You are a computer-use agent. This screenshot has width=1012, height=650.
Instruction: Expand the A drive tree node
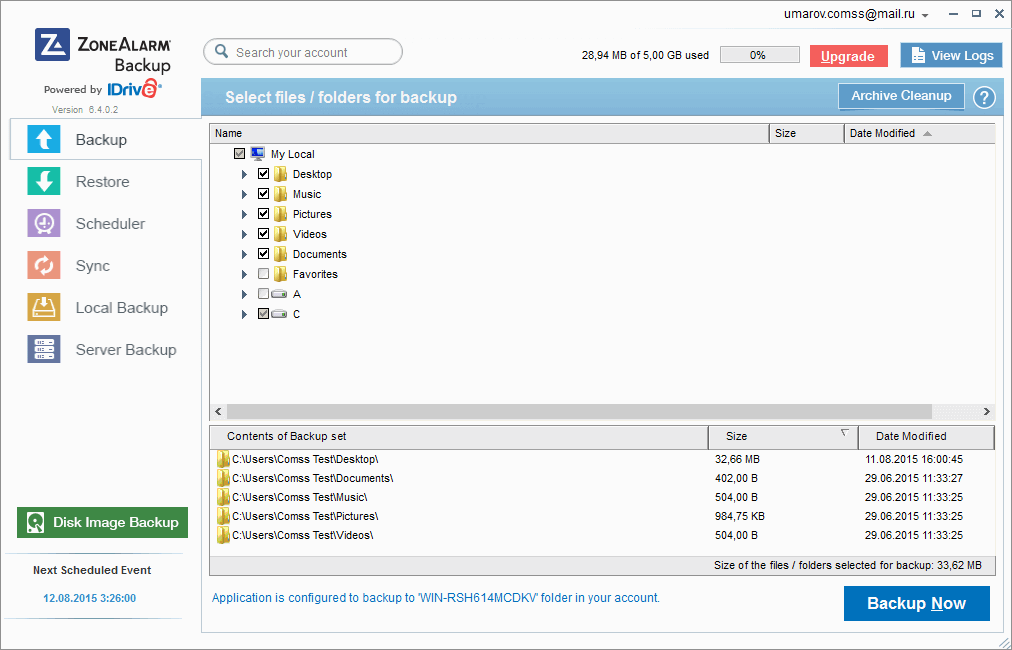pos(245,294)
